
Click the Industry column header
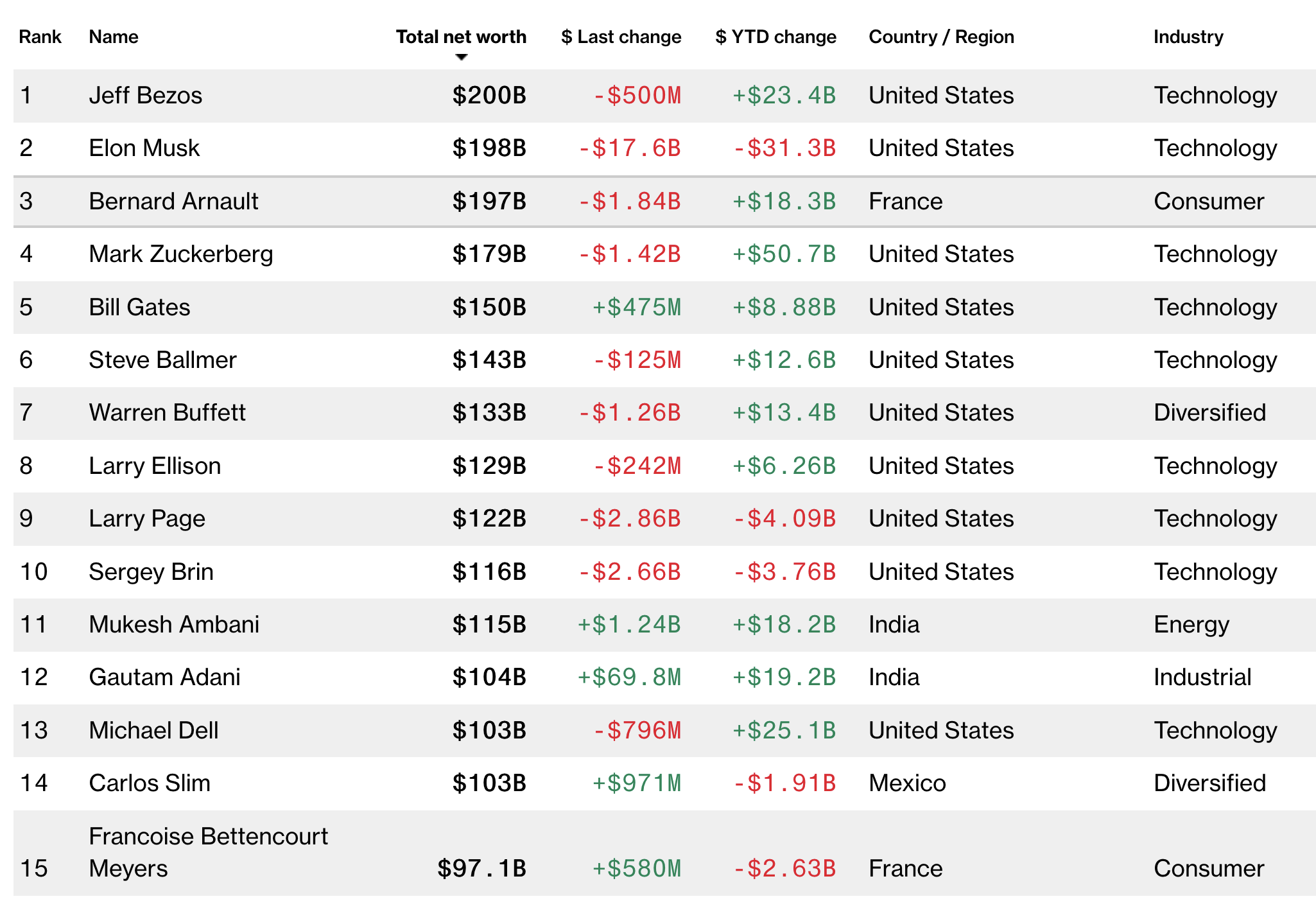coord(1188,37)
